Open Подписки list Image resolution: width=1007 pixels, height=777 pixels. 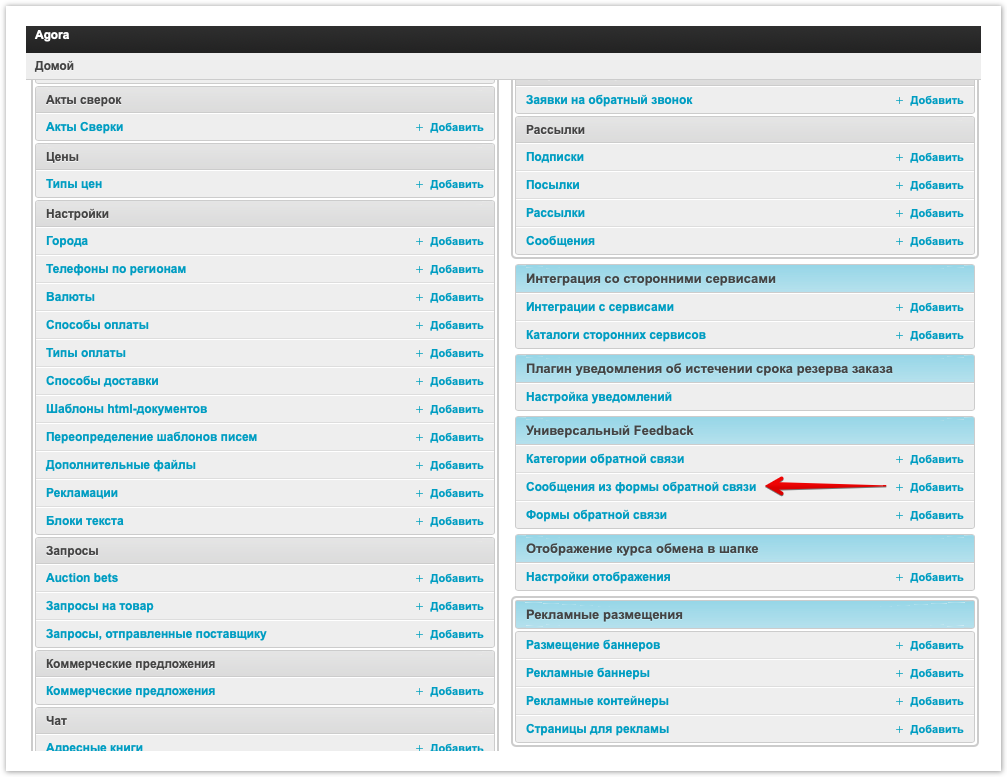click(555, 157)
